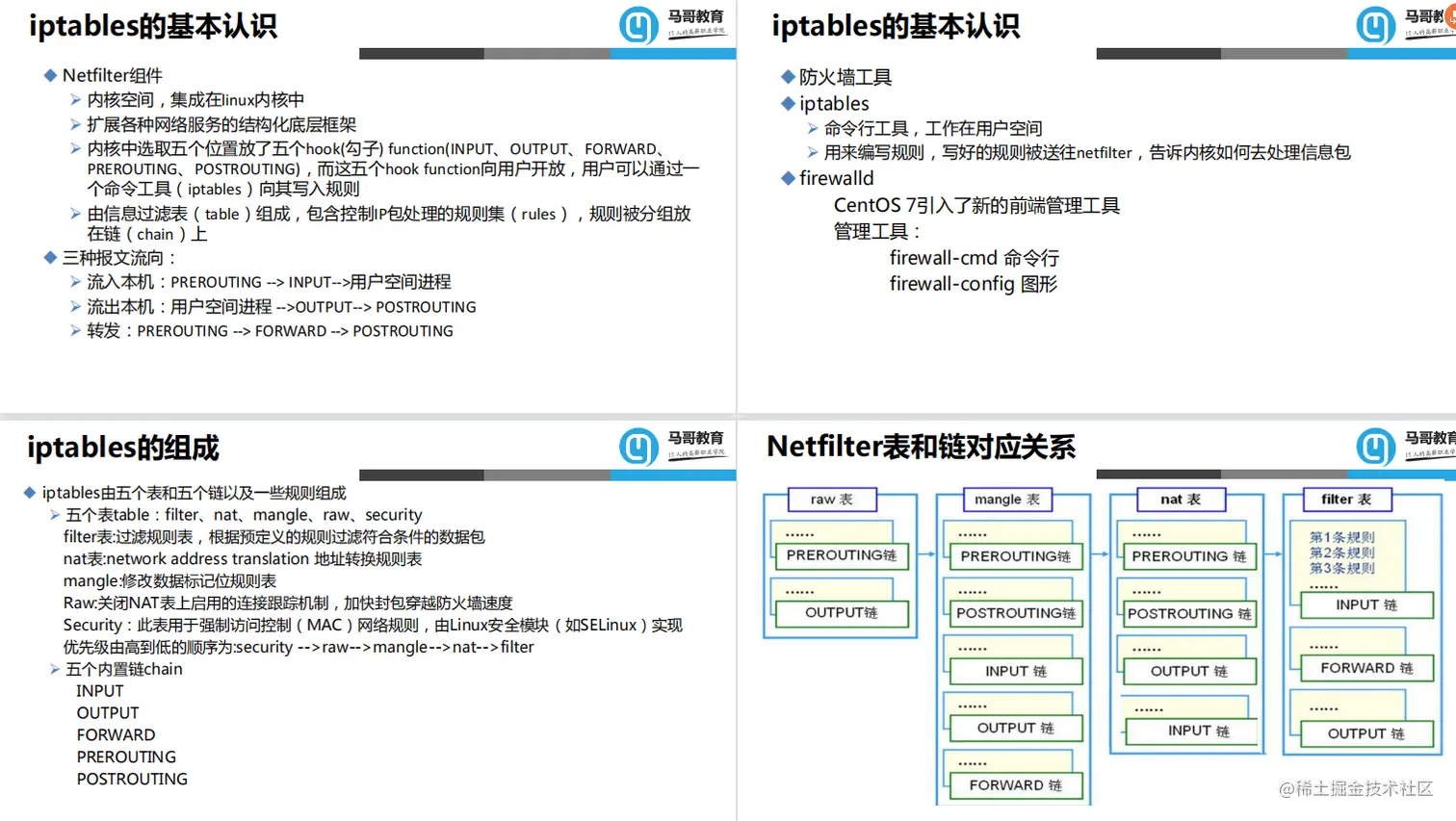
Task: Click the diamond bullet beside firewalld
Action: pos(788,178)
